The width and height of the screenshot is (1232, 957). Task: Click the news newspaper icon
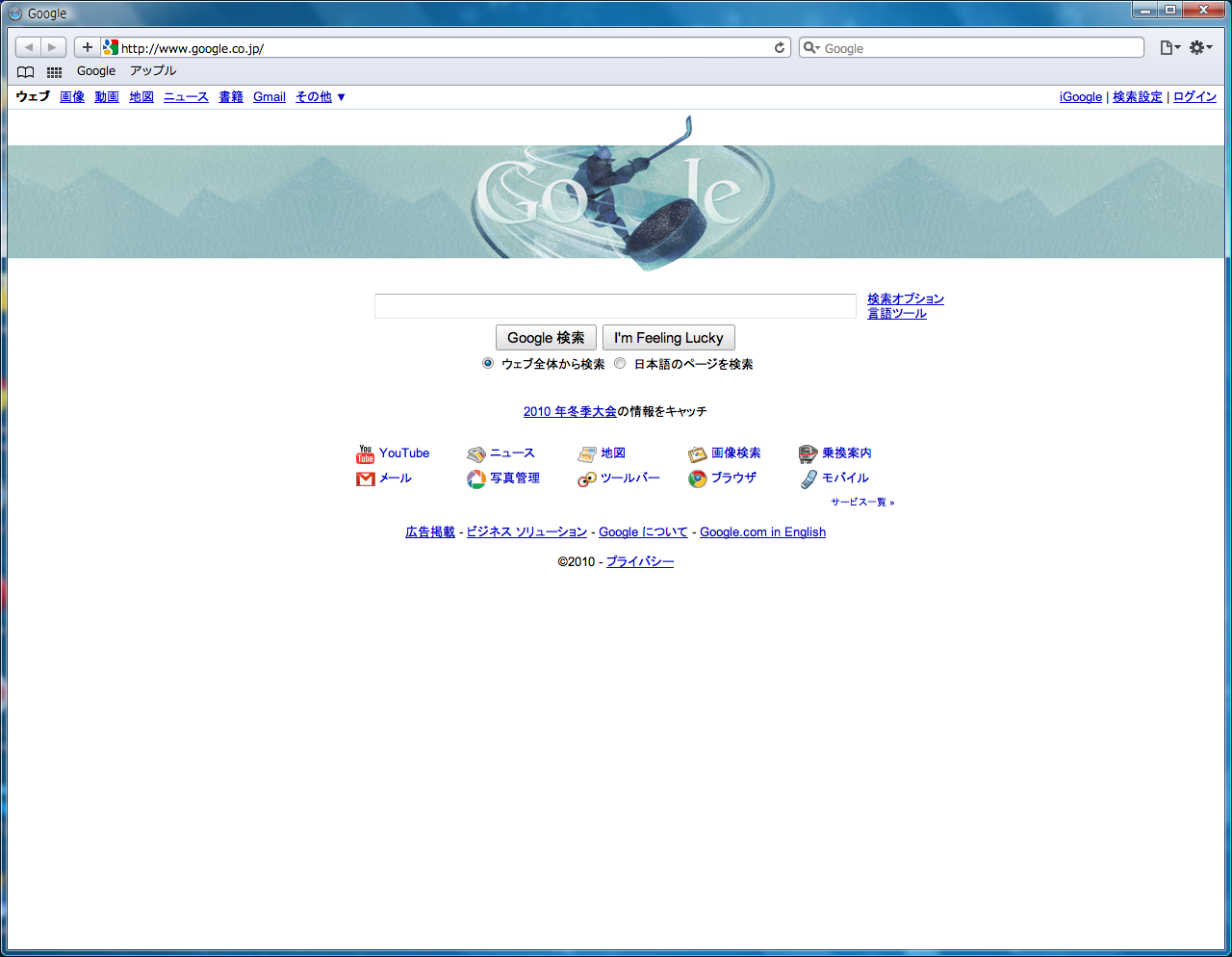pos(476,454)
